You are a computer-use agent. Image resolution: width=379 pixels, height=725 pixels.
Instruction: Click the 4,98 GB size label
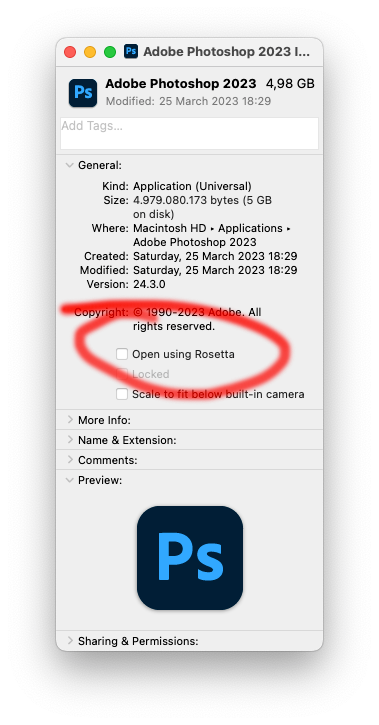coord(290,84)
